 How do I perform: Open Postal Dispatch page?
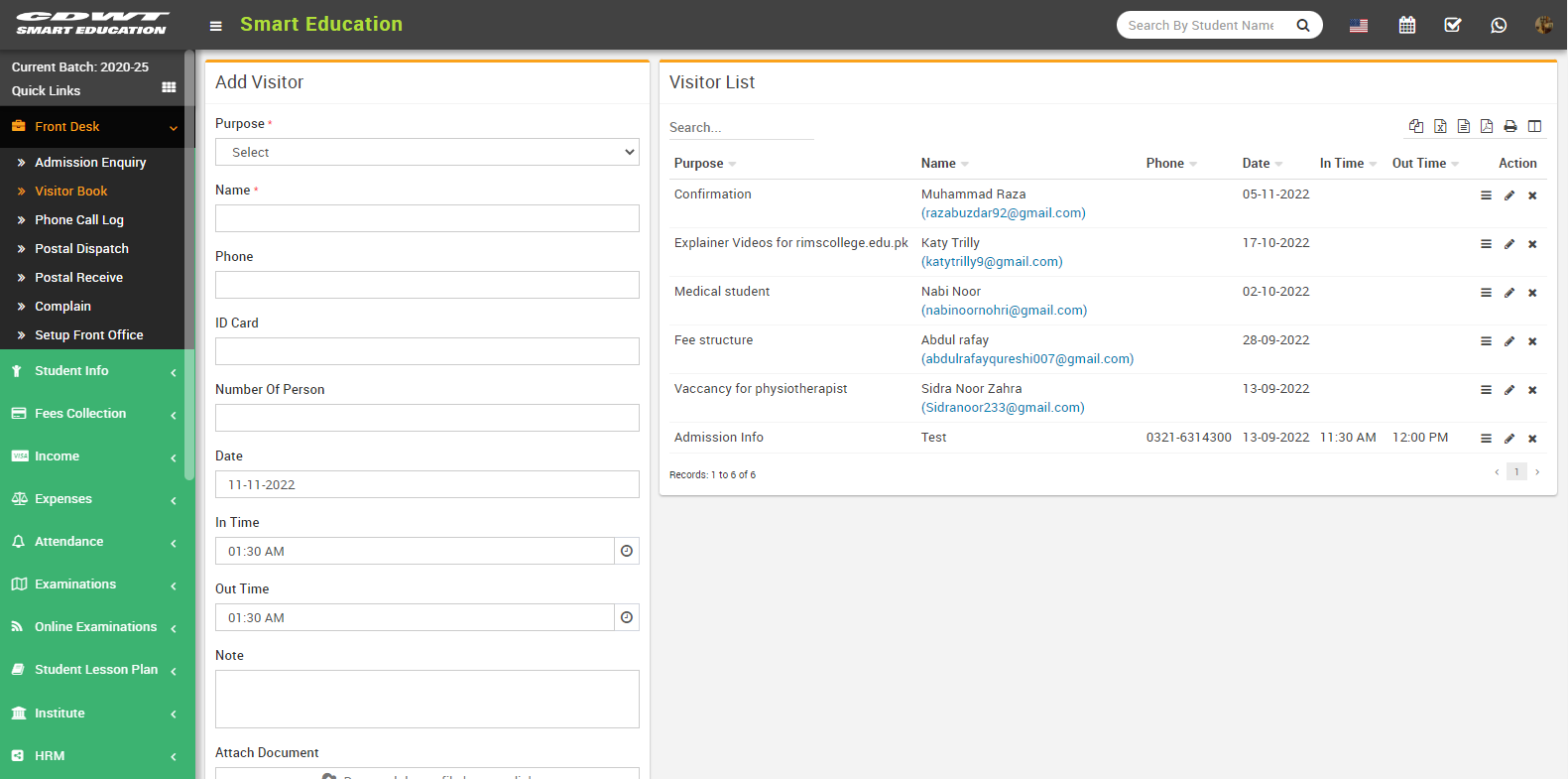pos(81,248)
